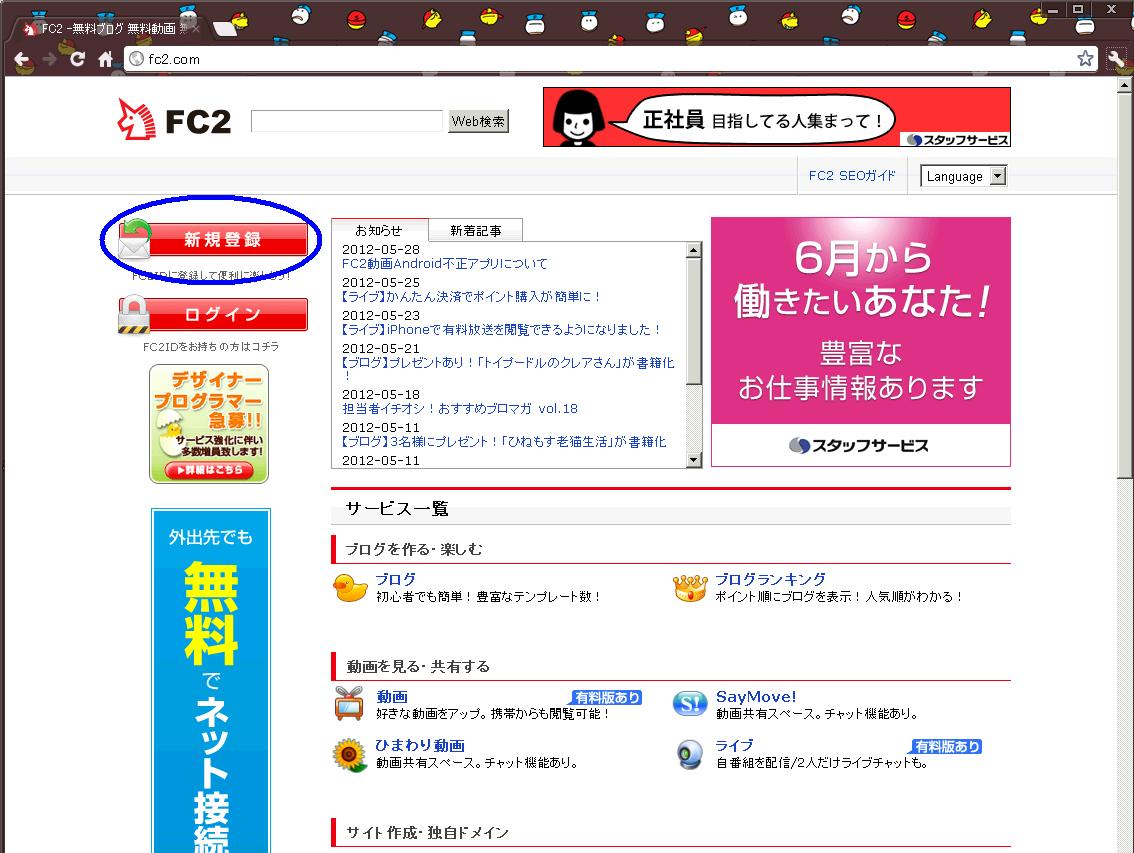Click the yellow duck Blog icon
The image size is (1134, 853).
350,588
